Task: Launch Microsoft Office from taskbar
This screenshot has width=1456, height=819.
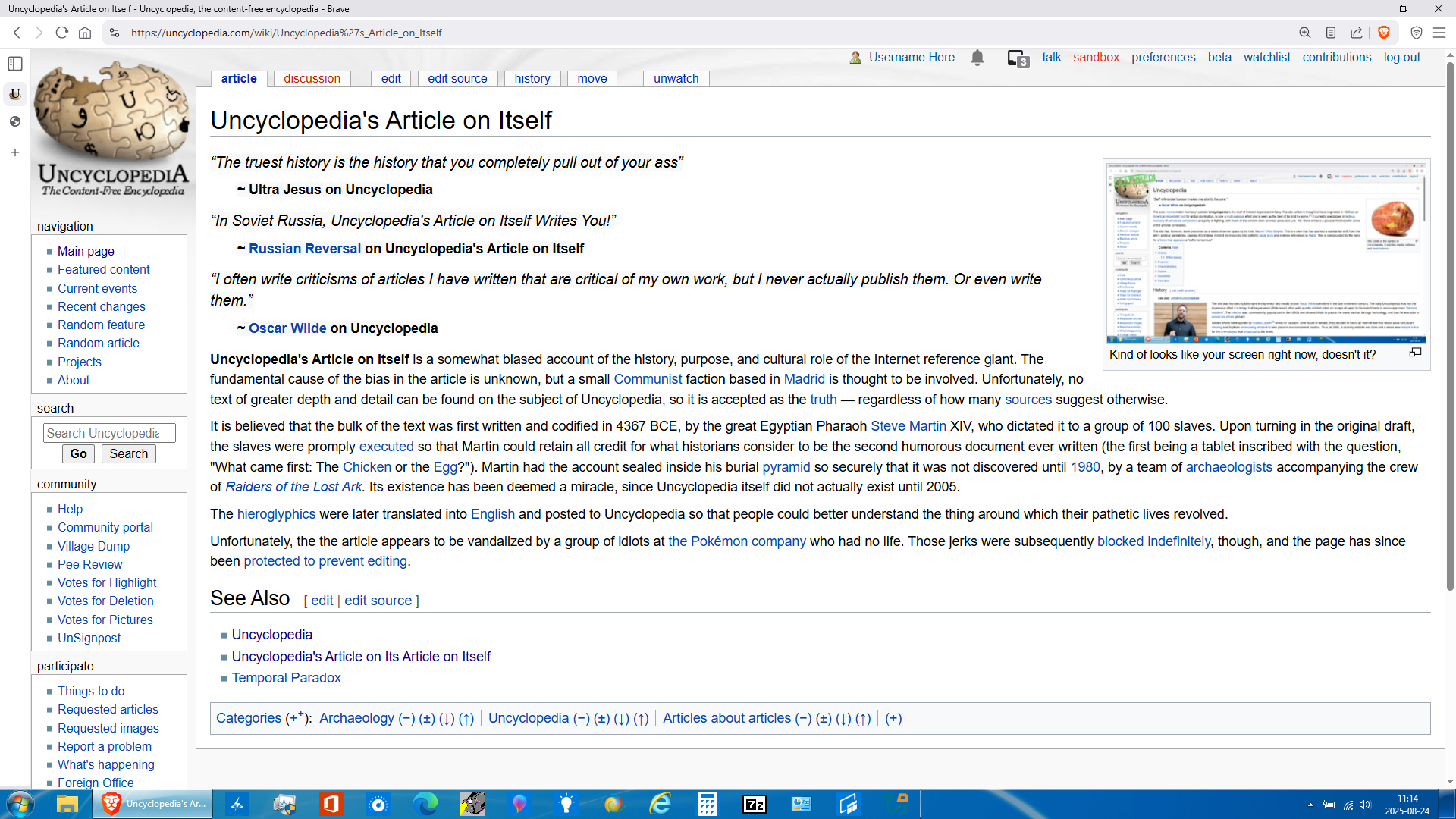Action: click(331, 804)
